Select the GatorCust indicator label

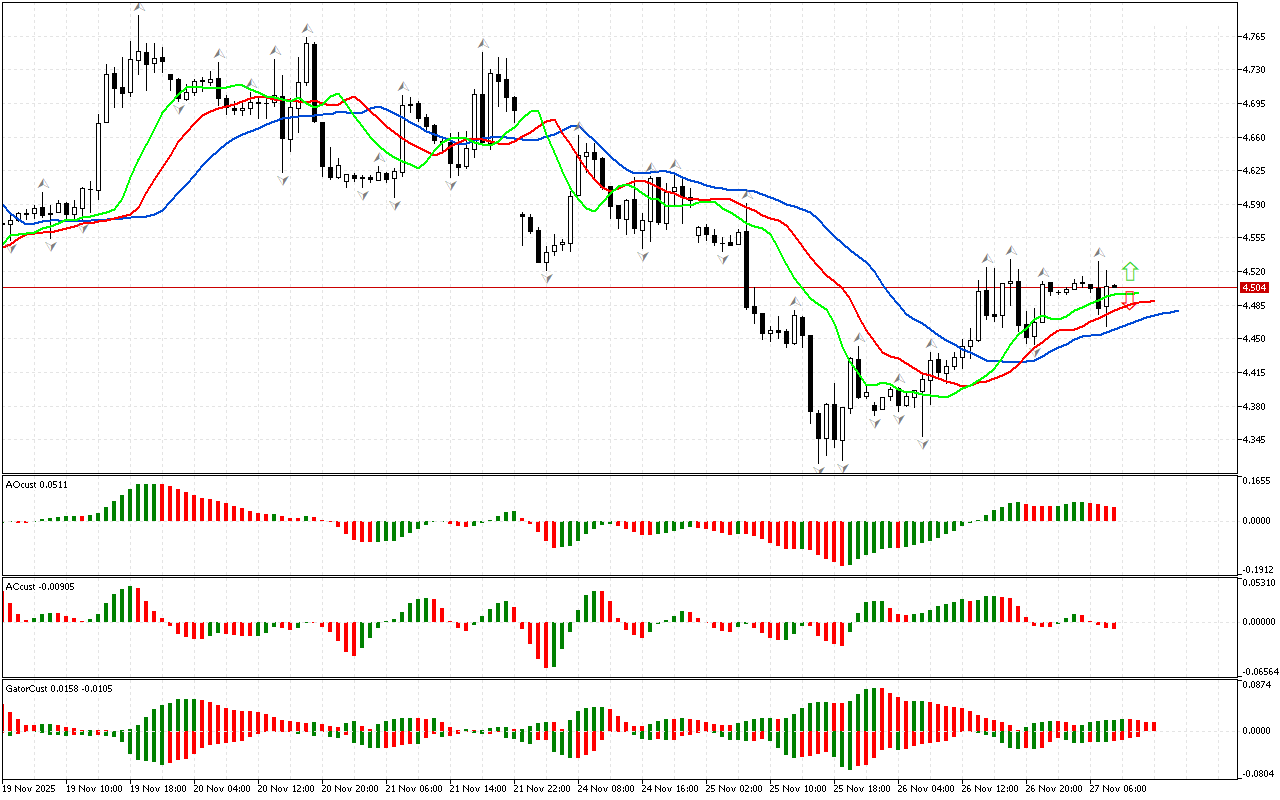[x=58, y=688]
